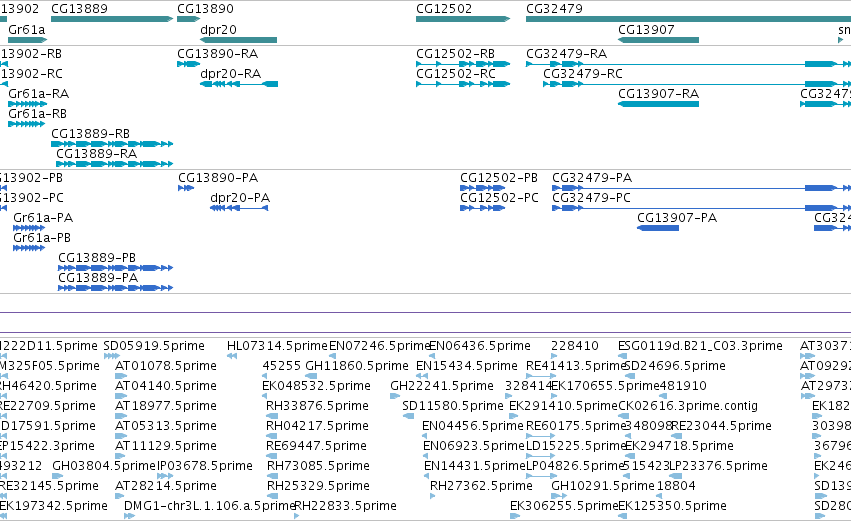Screen dimensions: 851x521
Task: Click the CG13889-RA transcript label
Action: (x=97, y=154)
